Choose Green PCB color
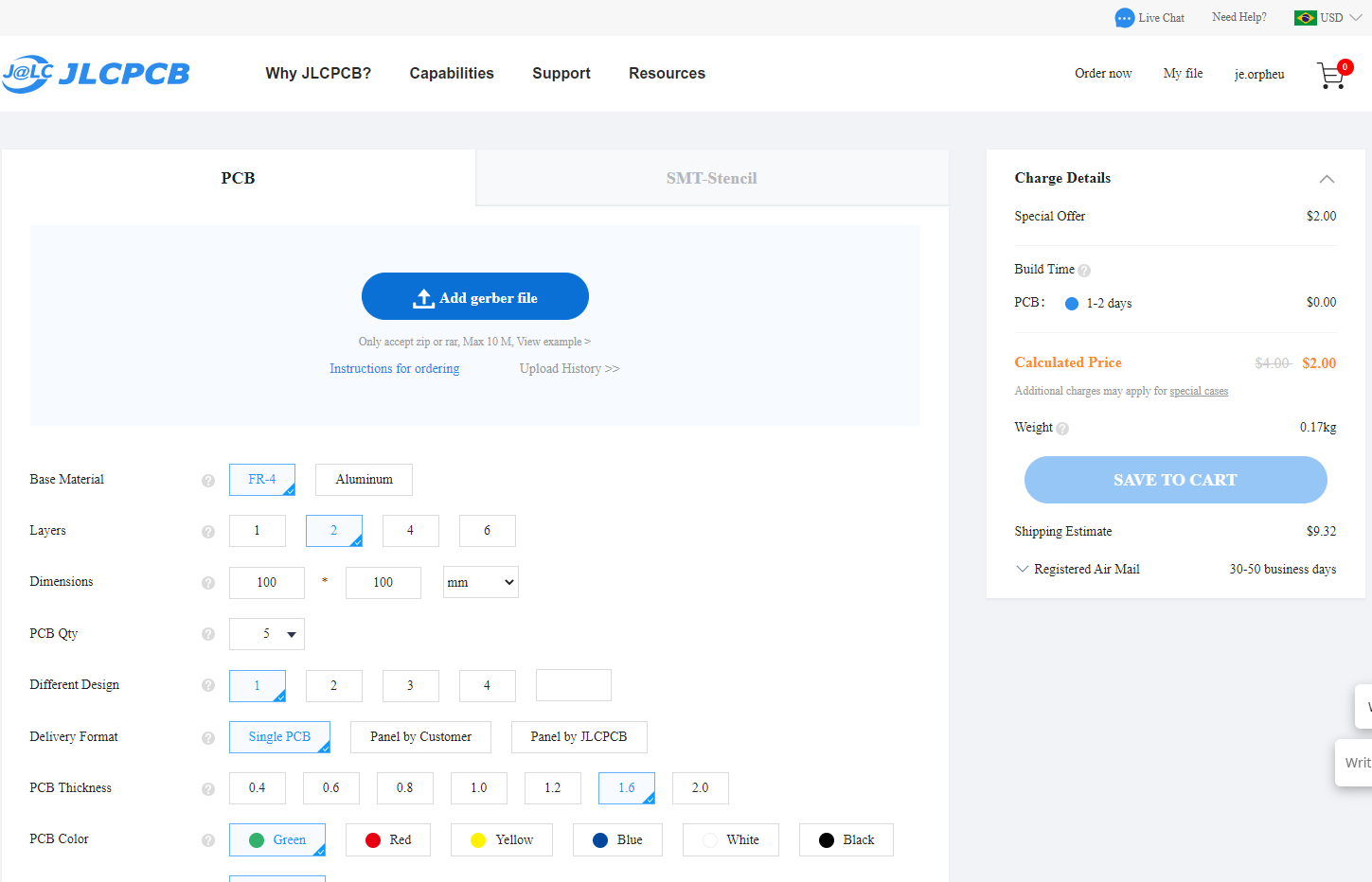Image resolution: width=1372 pixels, height=882 pixels. [x=277, y=839]
